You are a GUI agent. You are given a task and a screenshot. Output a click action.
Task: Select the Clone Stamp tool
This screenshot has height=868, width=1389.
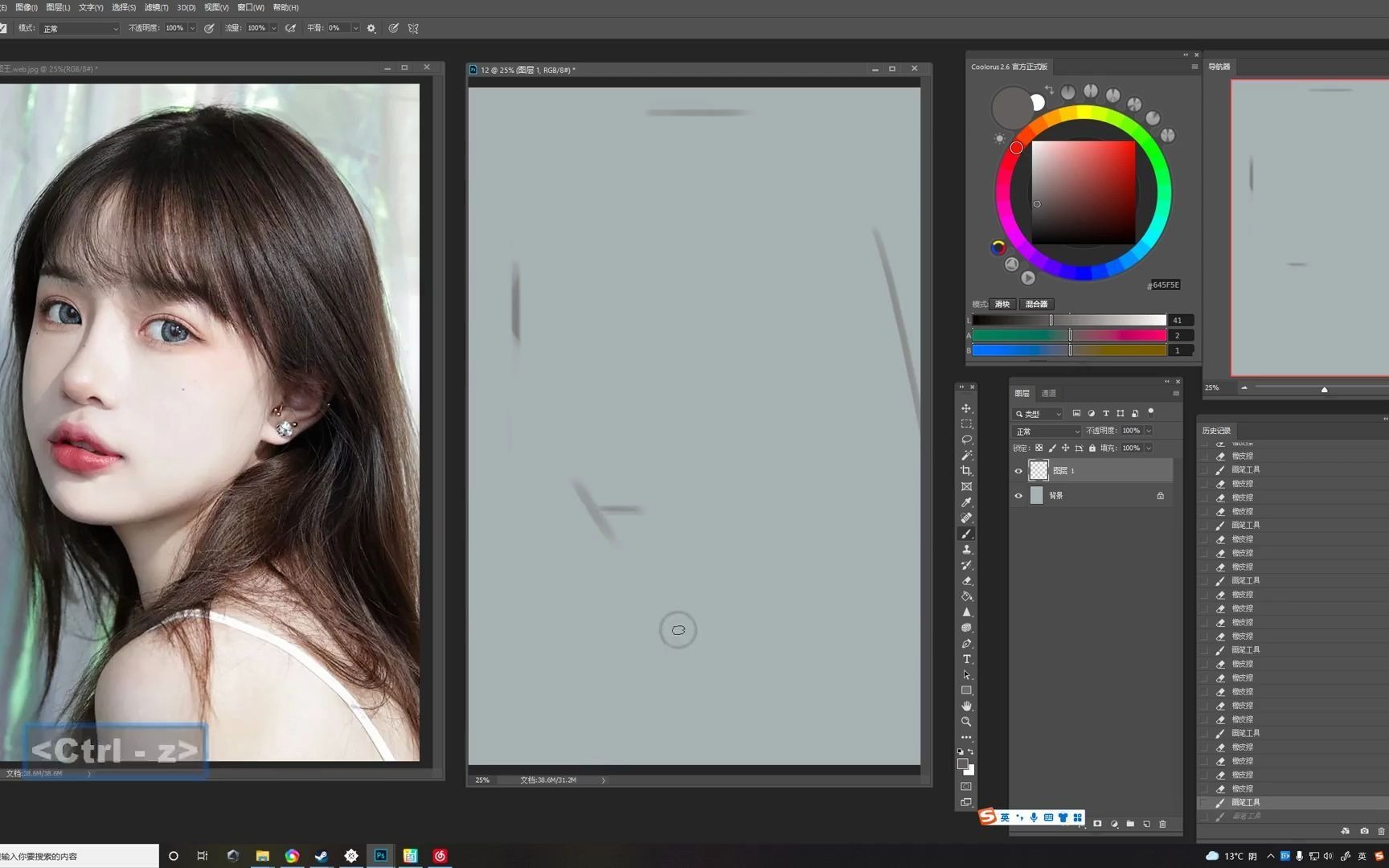(966, 549)
